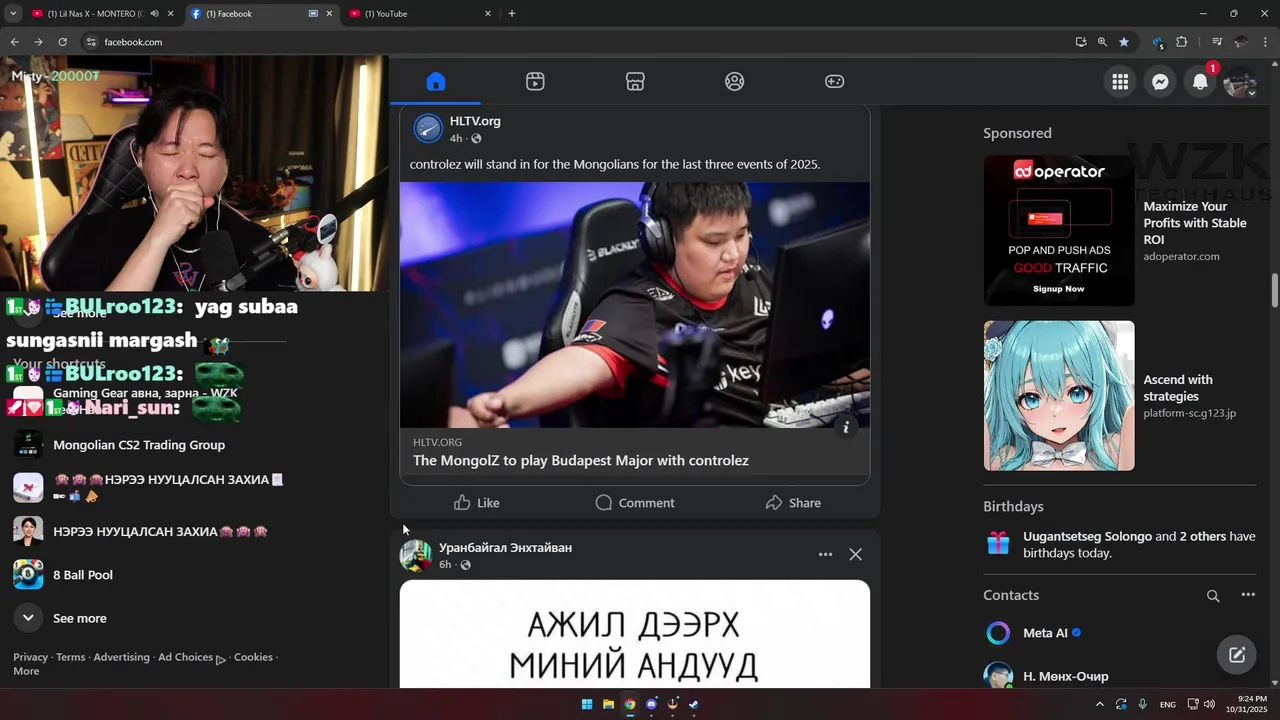Expand the More footer link
Image resolution: width=1280 pixels, height=720 pixels.
[26, 671]
